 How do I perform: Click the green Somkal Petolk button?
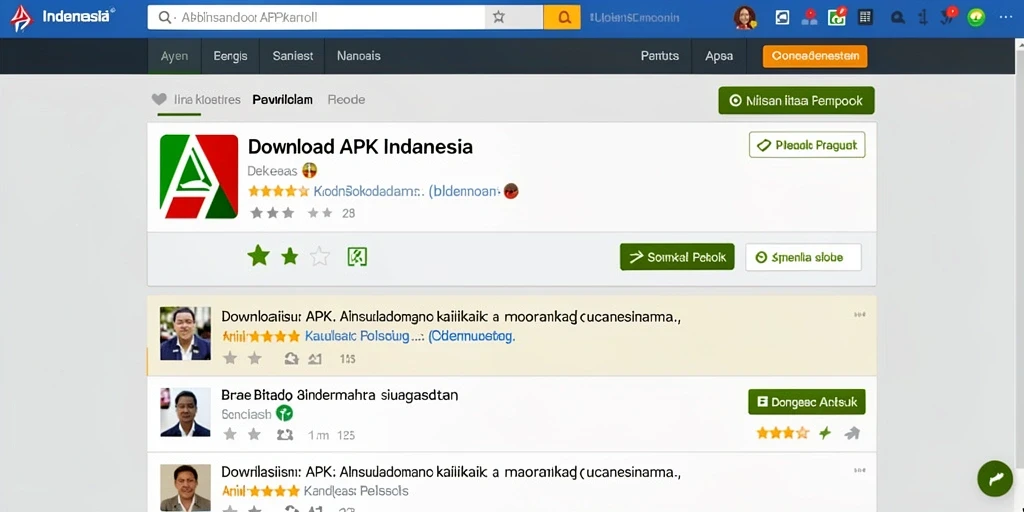coord(677,257)
